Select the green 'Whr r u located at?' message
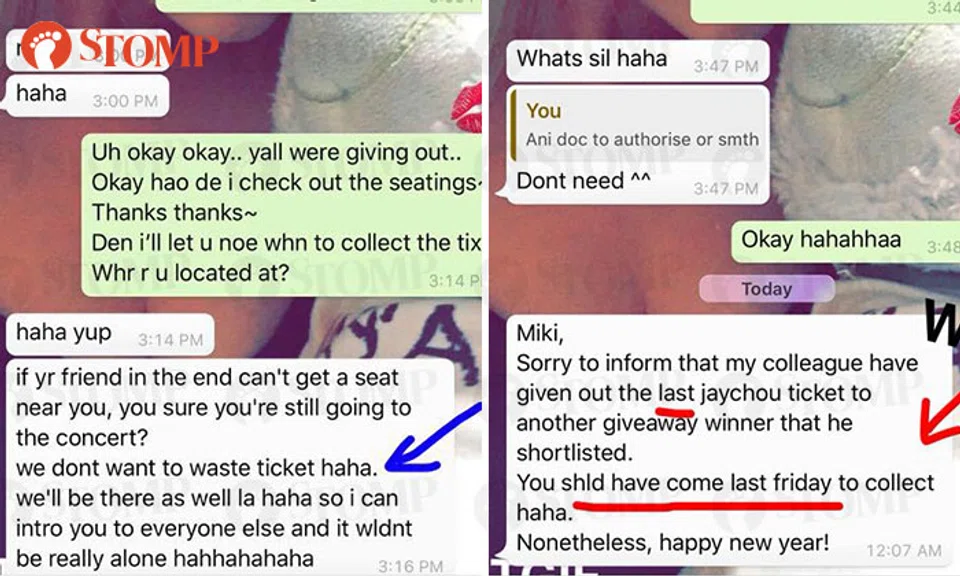The height and width of the screenshot is (576, 960). [190, 272]
